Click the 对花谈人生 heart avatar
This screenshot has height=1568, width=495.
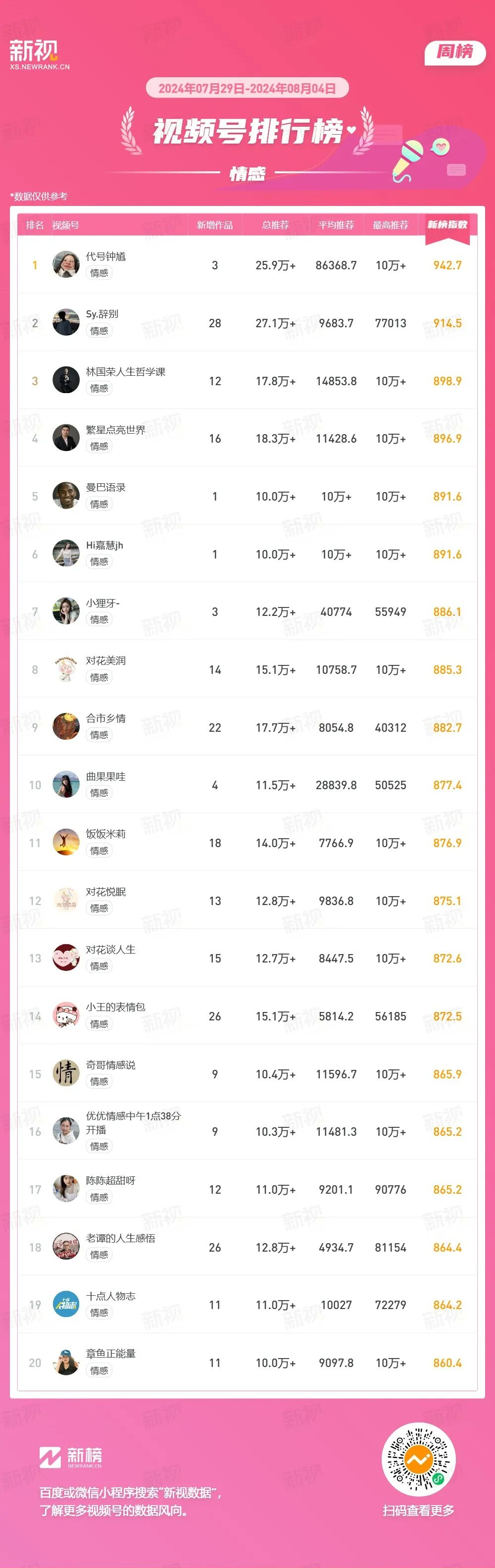coord(66,958)
